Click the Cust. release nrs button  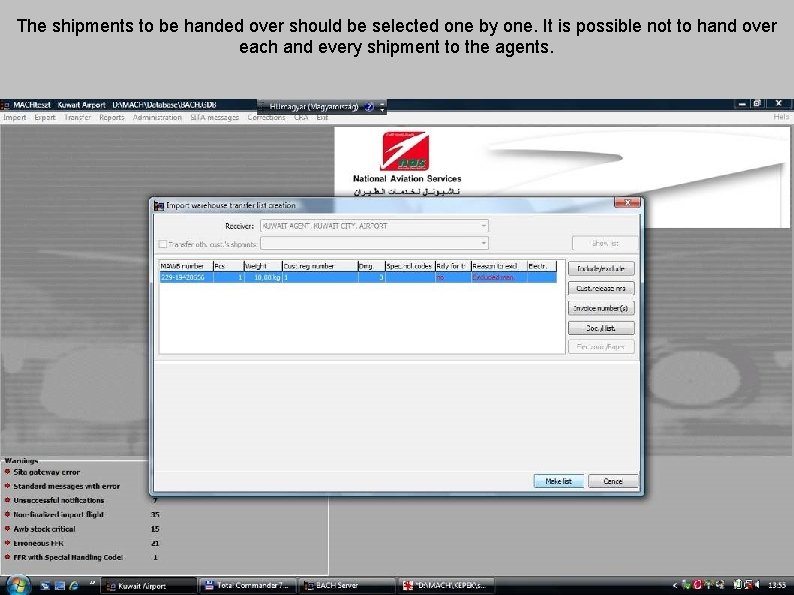[601, 289]
